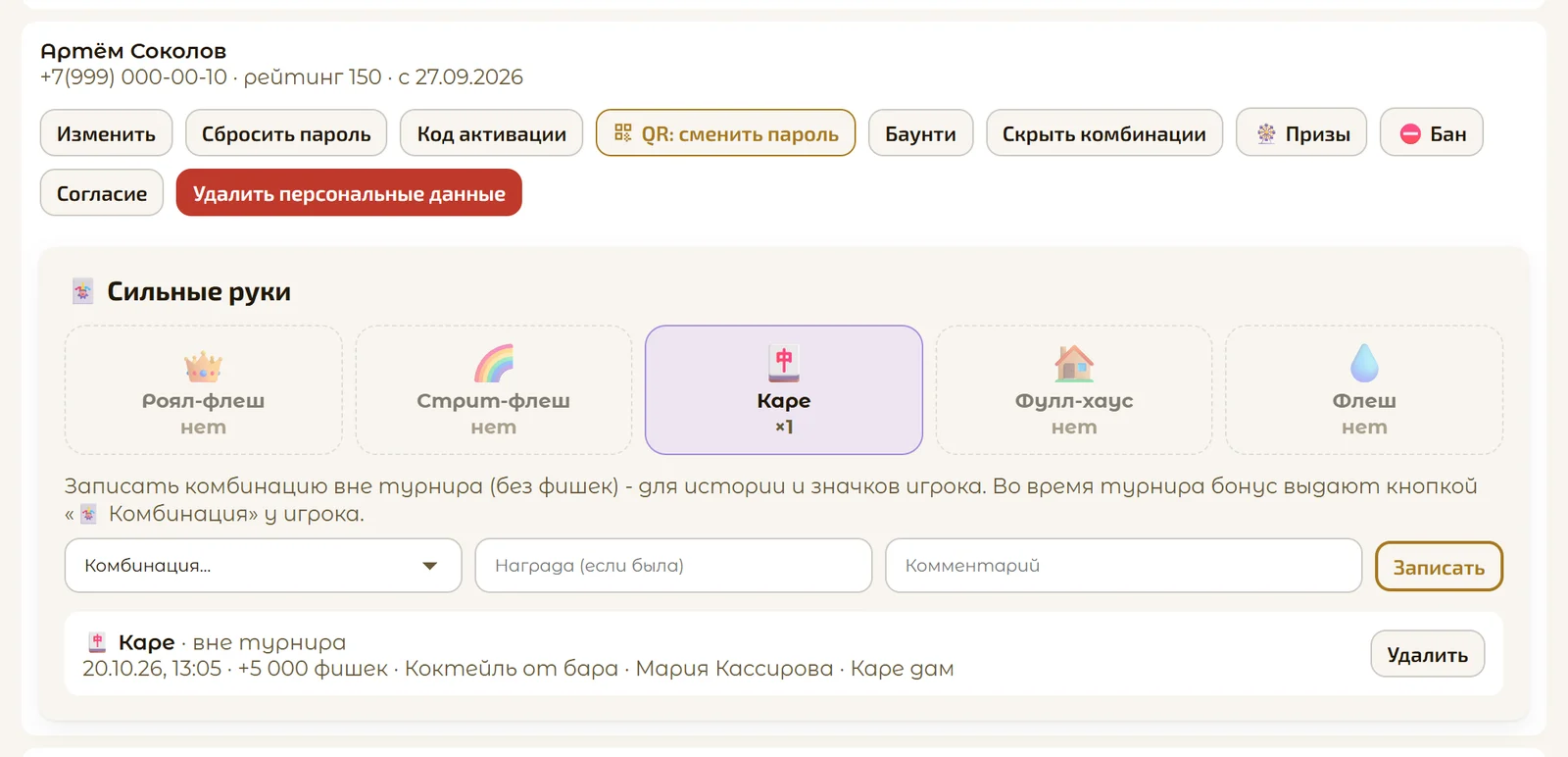
Task: Click the Бан button
Action: point(1432,133)
